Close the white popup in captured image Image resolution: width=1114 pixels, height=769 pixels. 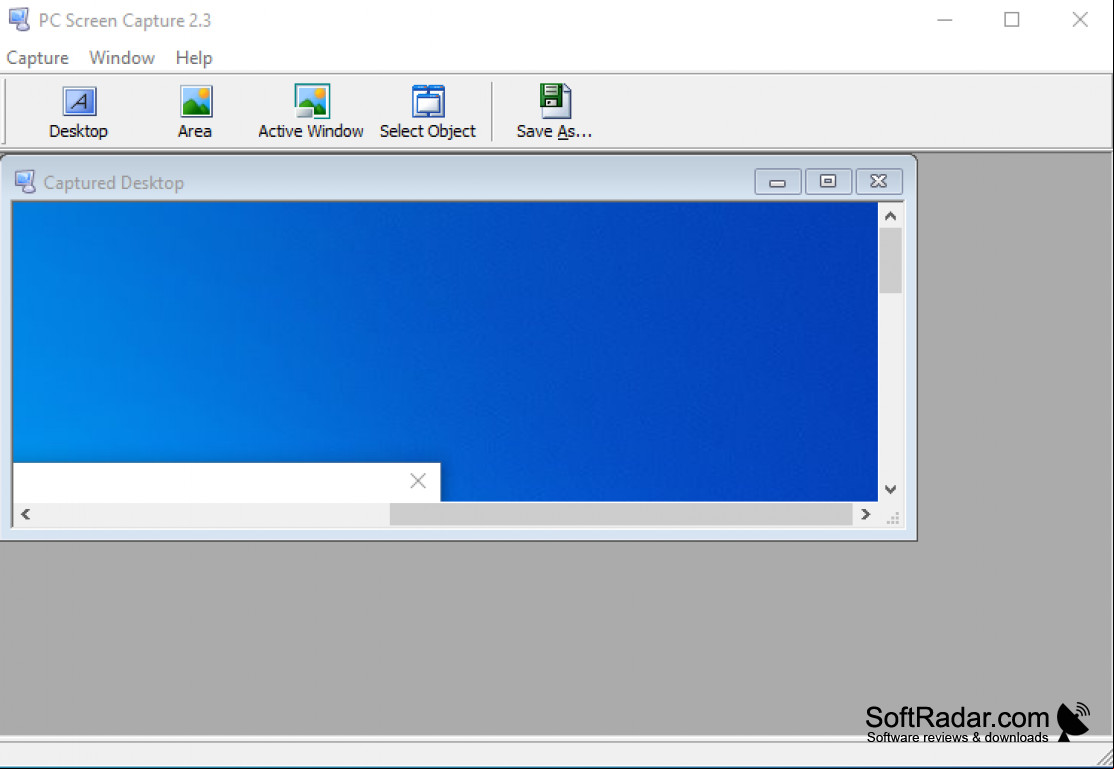[x=418, y=481]
